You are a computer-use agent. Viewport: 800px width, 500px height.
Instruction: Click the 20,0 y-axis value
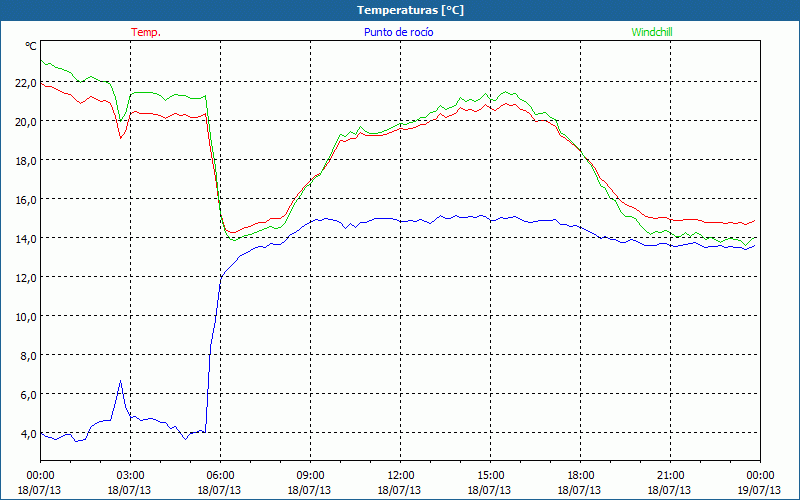pyautogui.click(x=26, y=121)
